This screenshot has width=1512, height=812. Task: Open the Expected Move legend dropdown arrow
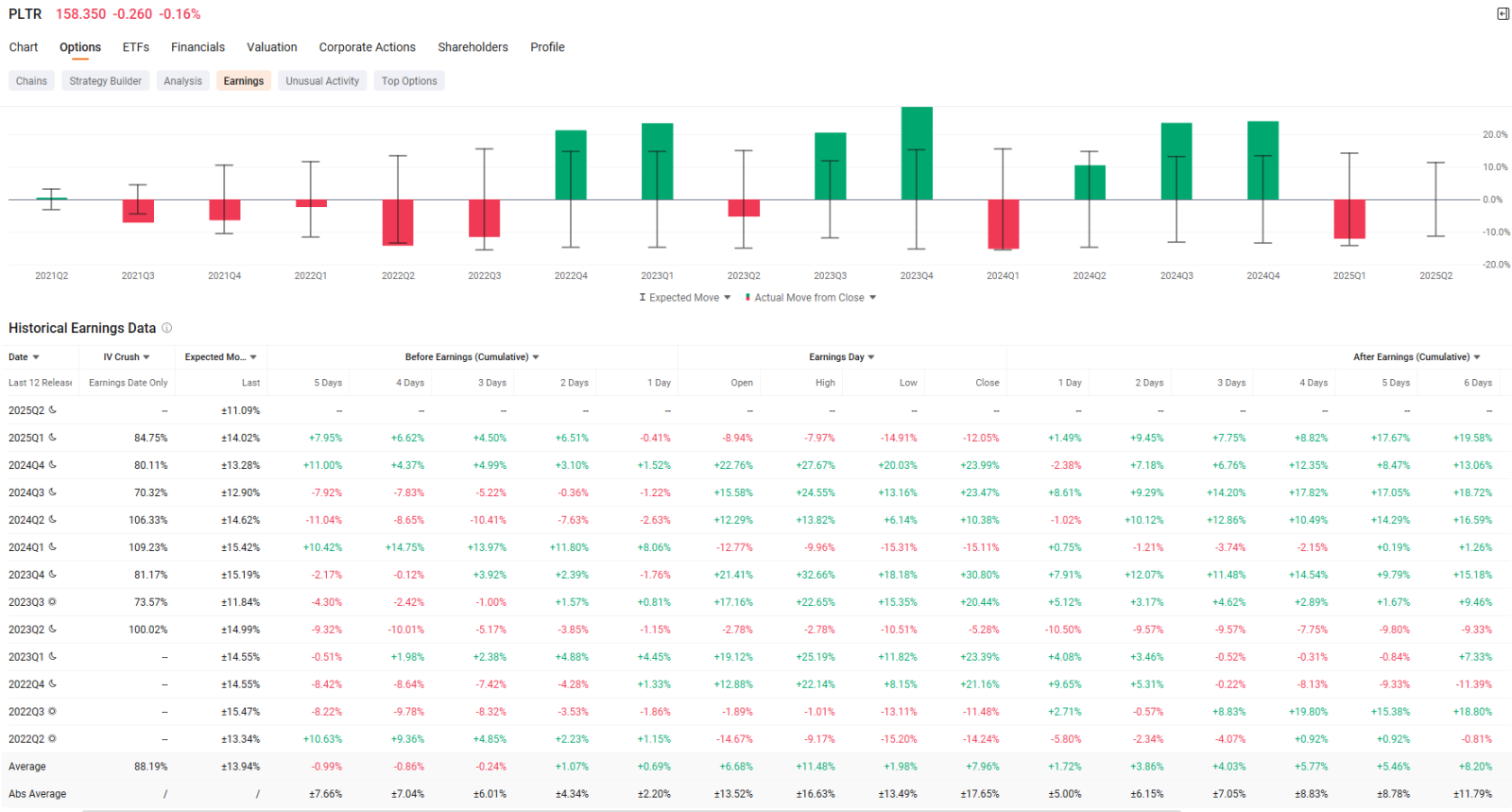727,298
